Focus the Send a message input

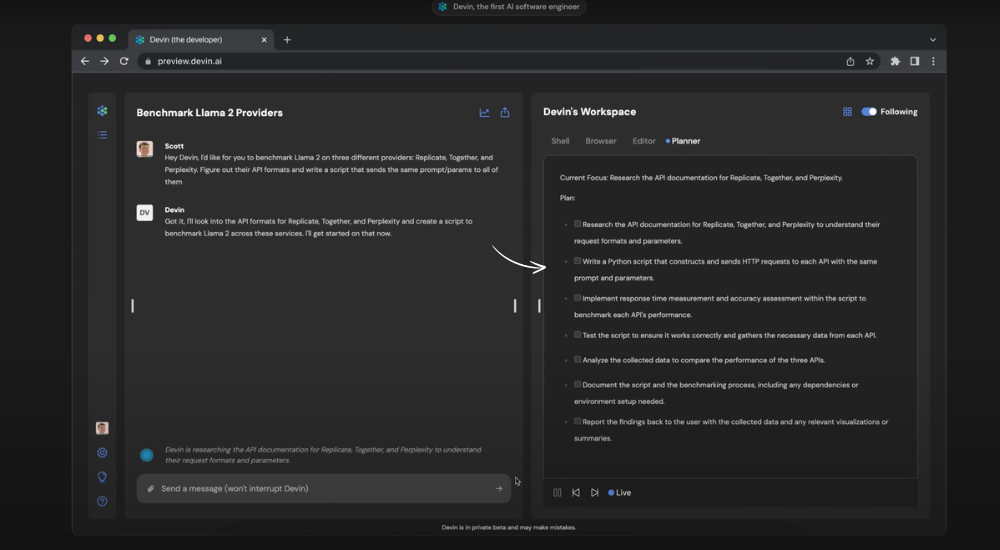(x=324, y=489)
